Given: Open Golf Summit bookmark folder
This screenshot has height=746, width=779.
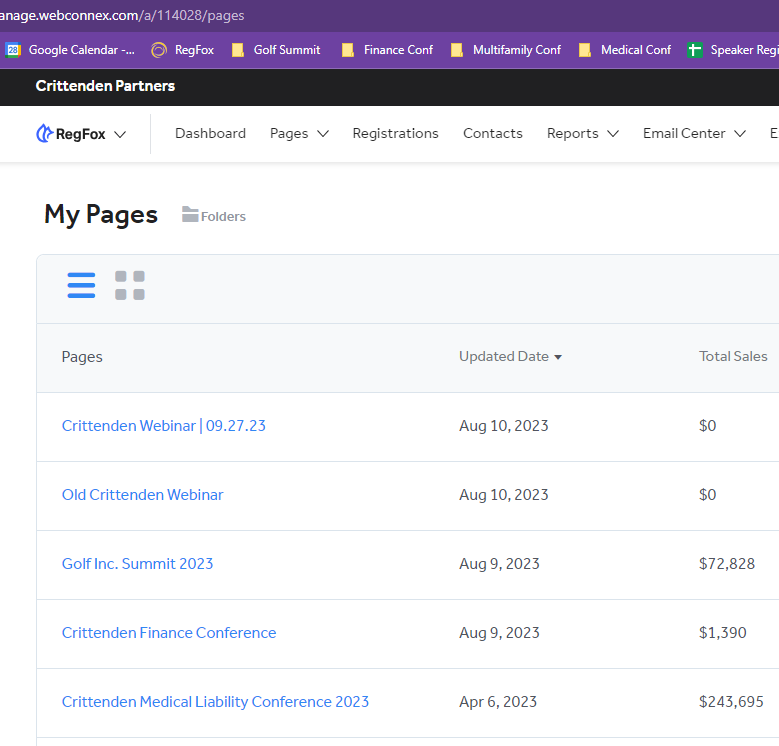Looking at the screenshot, I should tap(276, 50).
